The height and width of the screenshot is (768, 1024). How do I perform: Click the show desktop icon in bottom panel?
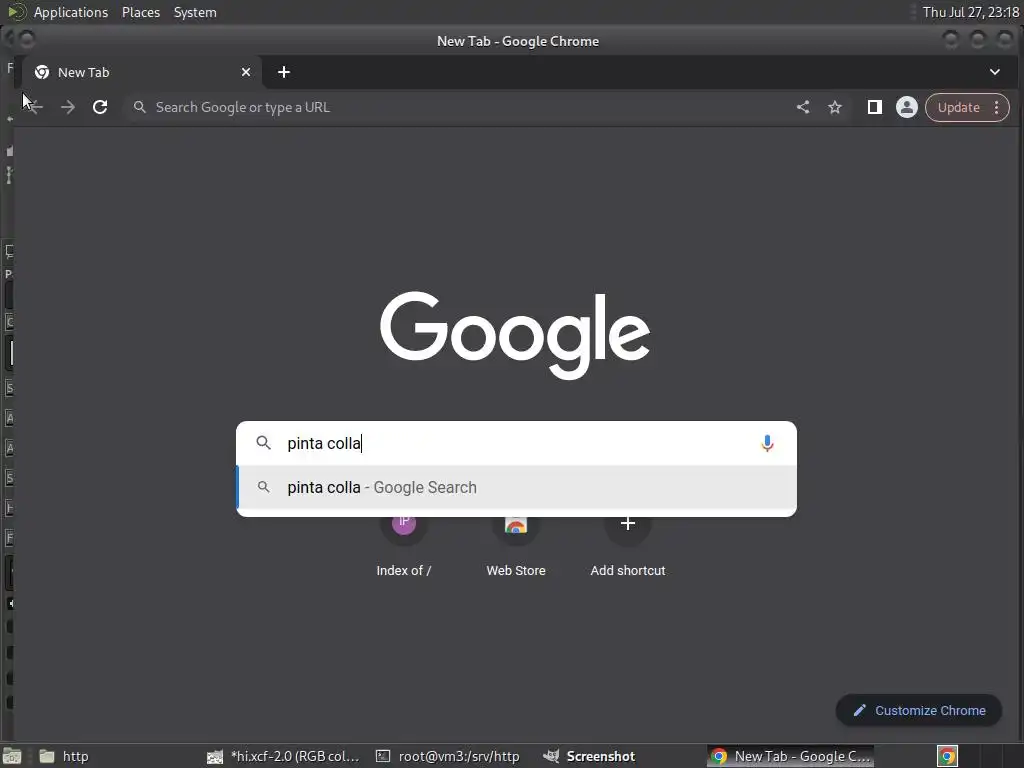pos(12,756)
